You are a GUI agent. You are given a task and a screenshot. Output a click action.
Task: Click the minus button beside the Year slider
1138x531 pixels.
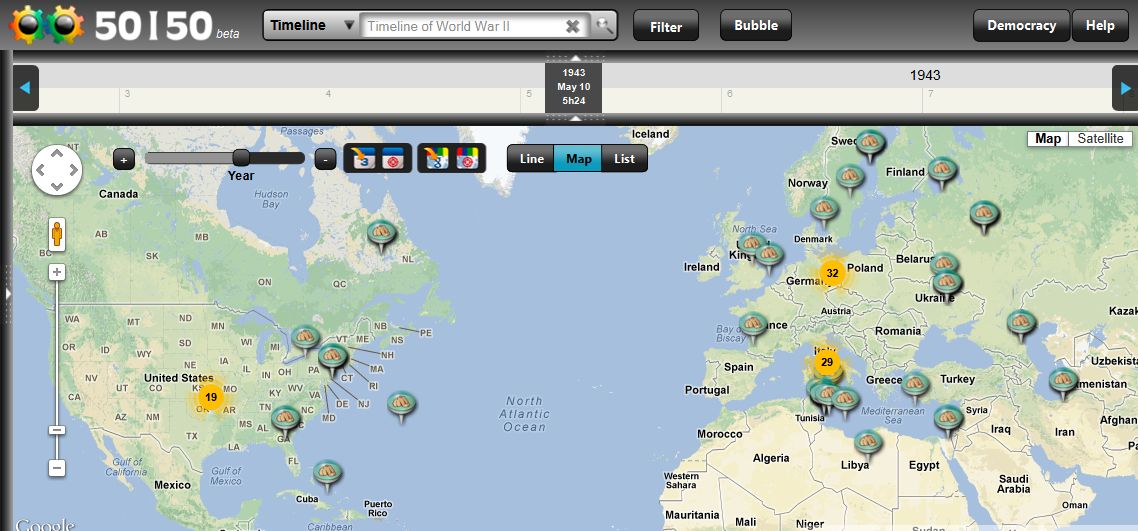325,159
